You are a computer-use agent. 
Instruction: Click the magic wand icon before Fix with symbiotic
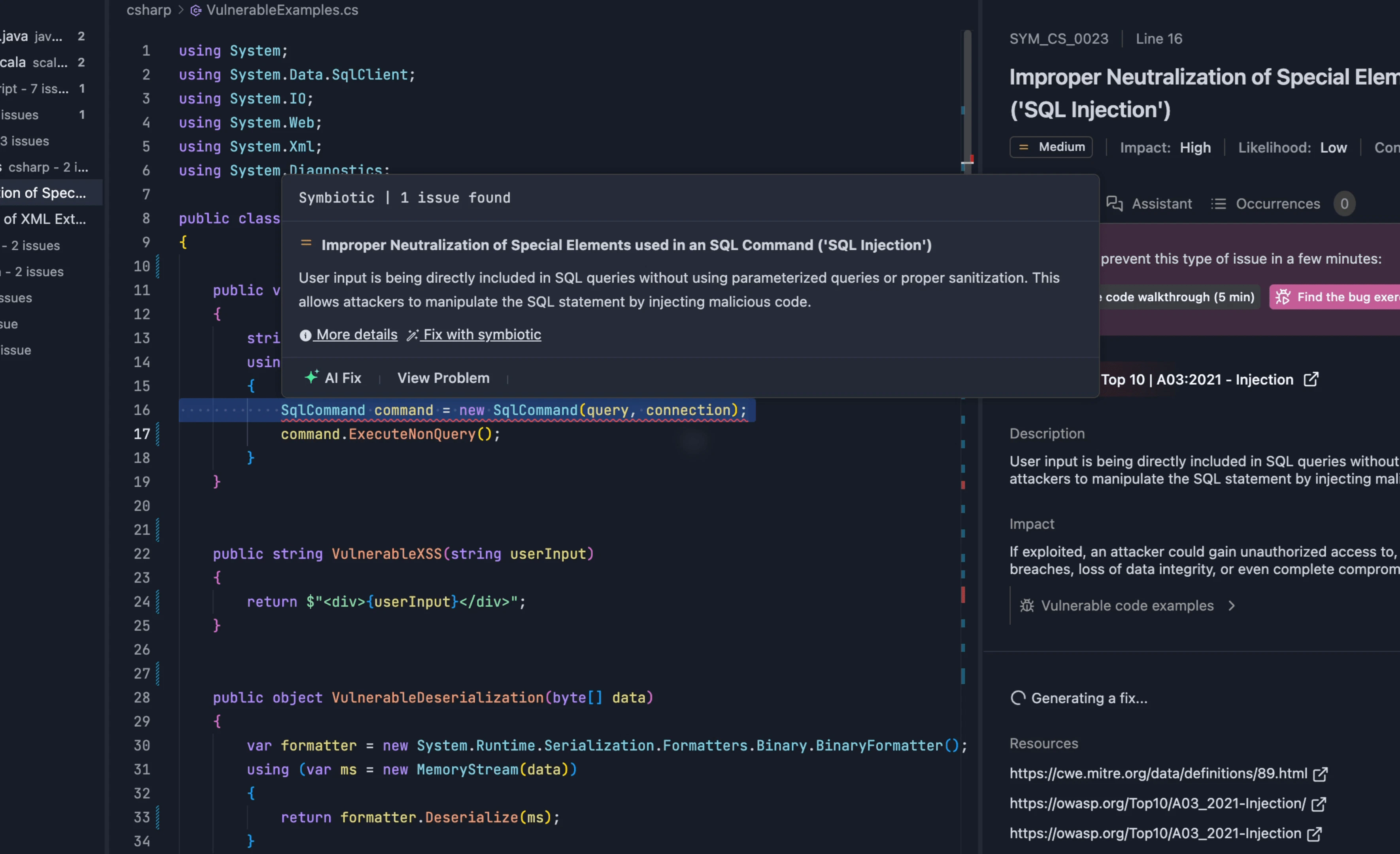[x=413, y=335]
